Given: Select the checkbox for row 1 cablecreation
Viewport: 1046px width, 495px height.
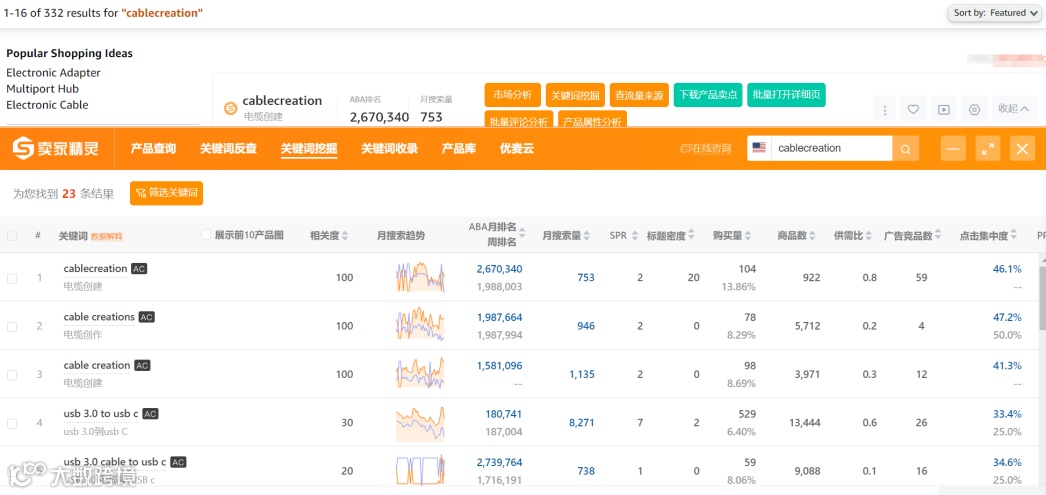Looking at the screenshot, I should [x=12, y=278].
